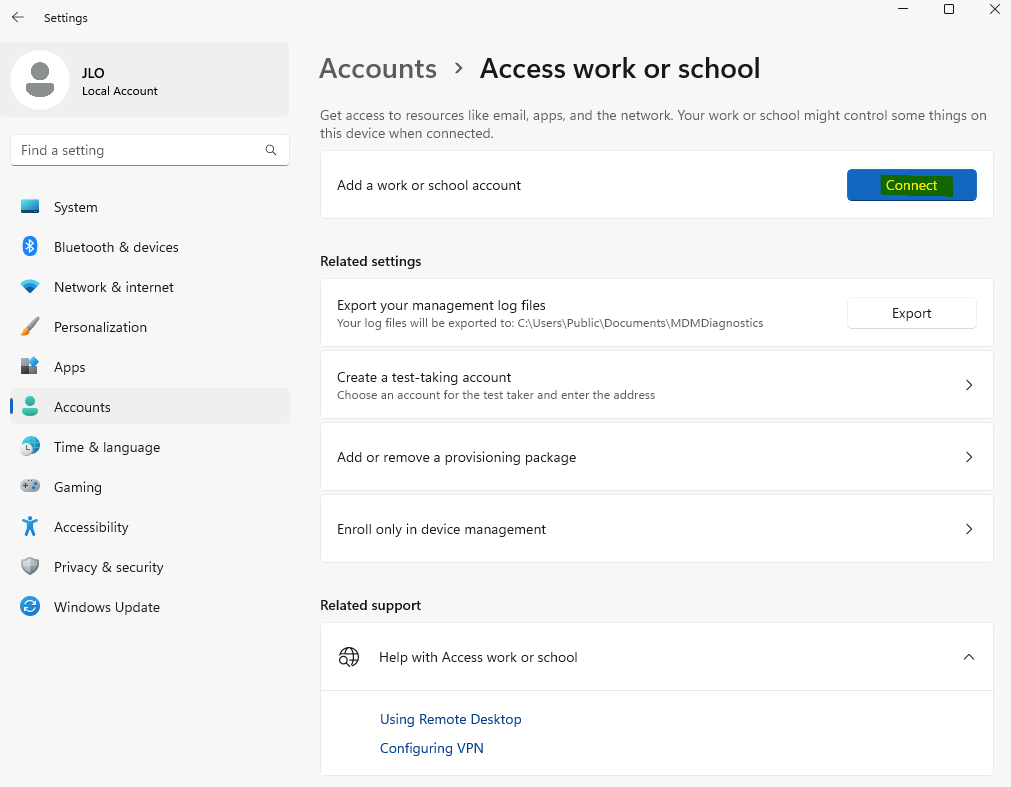Go to Bluetooth & devices settings
1011x787 pixels.
tap(150, 247)
